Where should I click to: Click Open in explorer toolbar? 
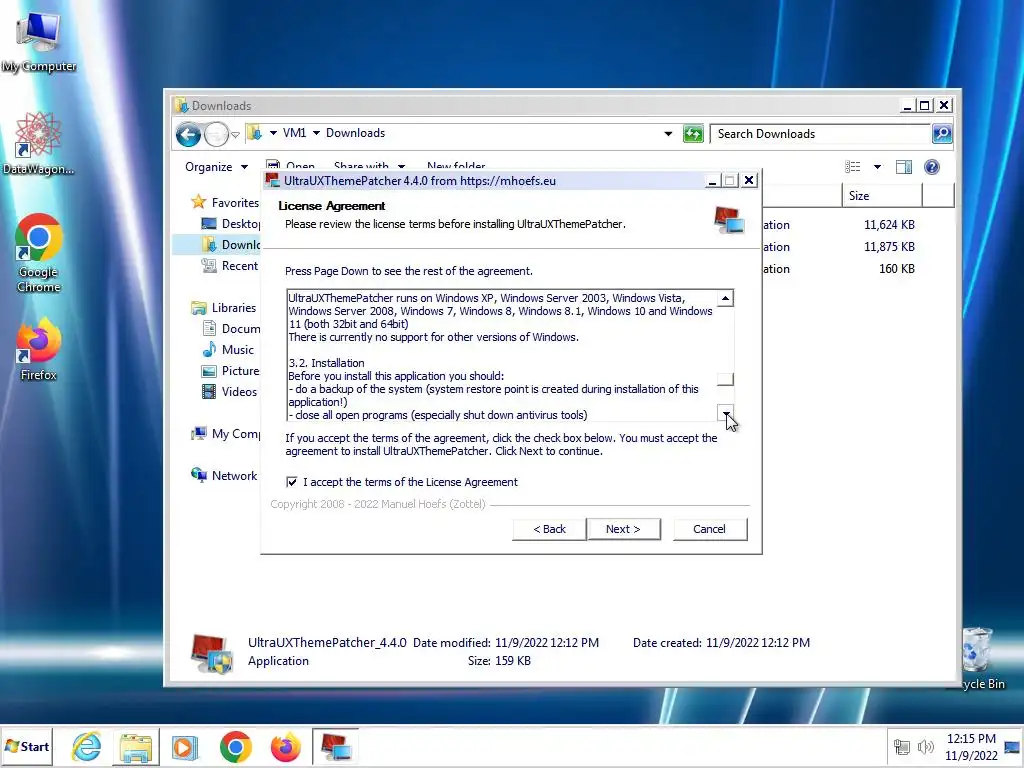(291, 166)
